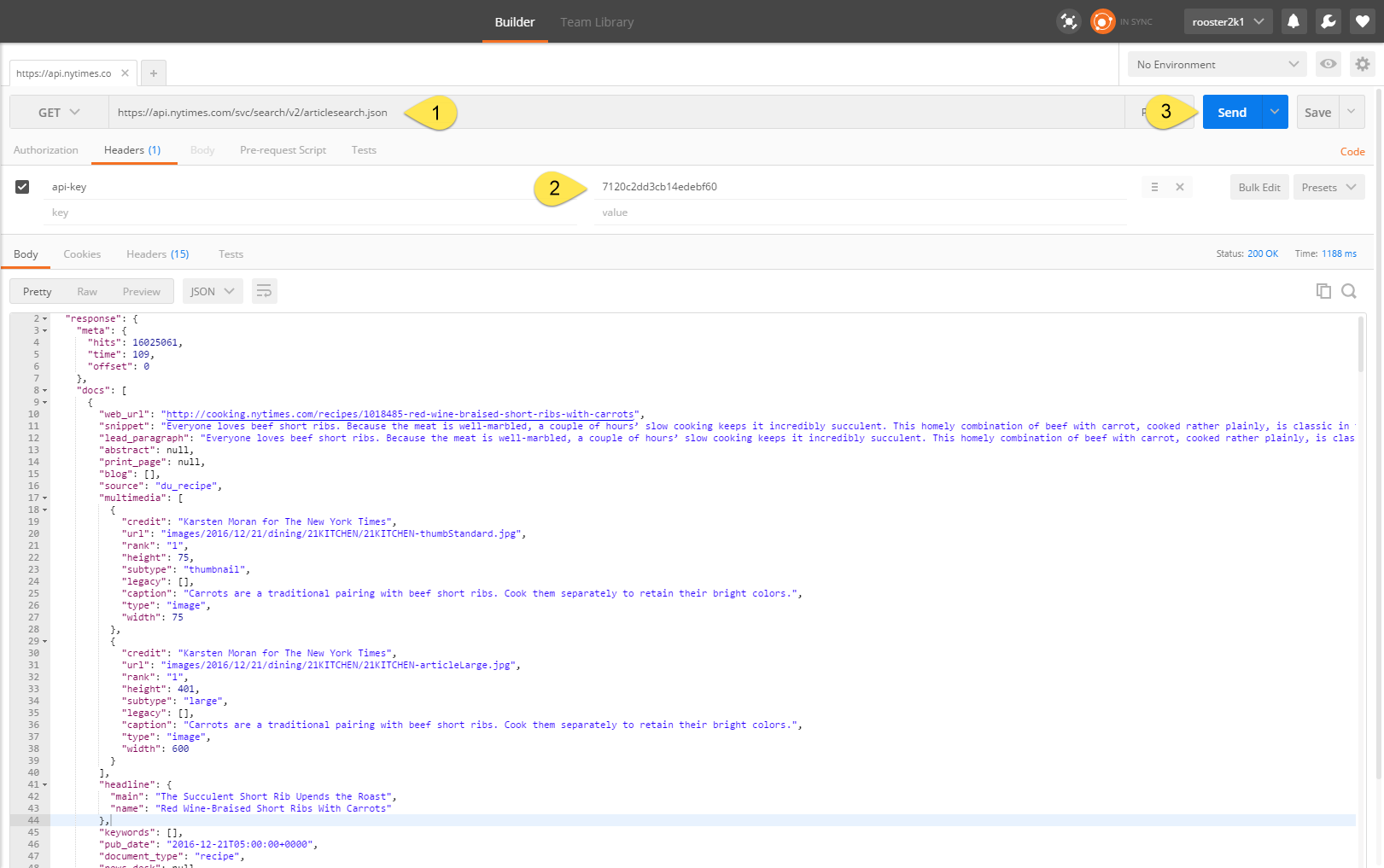This screenshot has height=868, width=1384.
Task: Collapse the "meta" node on line 3
Action: 45,331
